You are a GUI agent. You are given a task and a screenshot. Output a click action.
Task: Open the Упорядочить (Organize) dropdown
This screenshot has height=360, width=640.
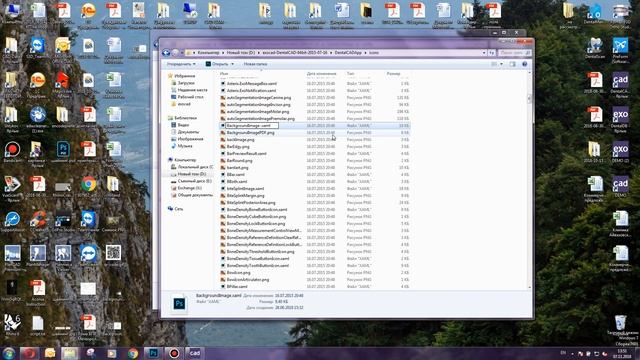pos(181,64)
